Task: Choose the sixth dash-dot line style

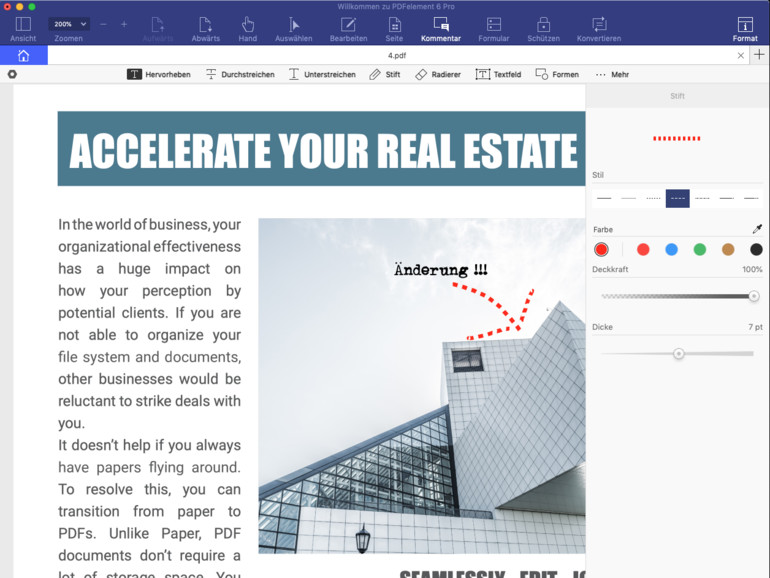Action: pos(727,198)
